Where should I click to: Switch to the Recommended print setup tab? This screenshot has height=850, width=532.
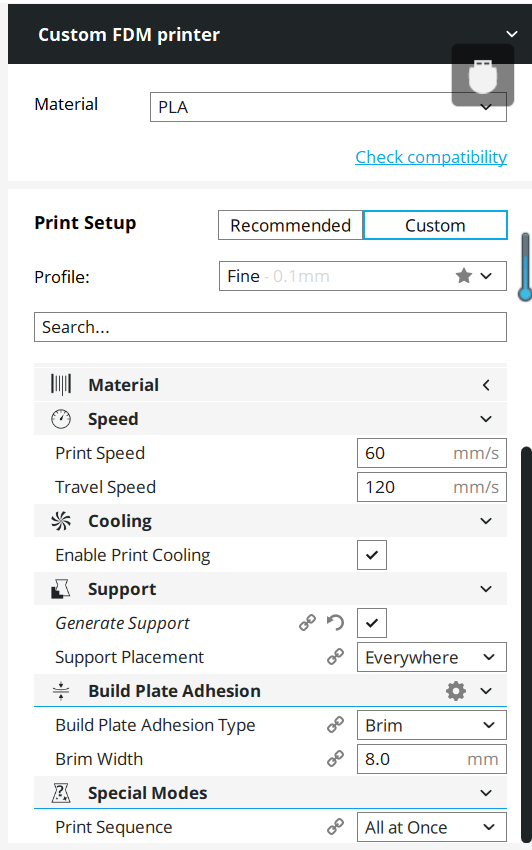(290, 225)
